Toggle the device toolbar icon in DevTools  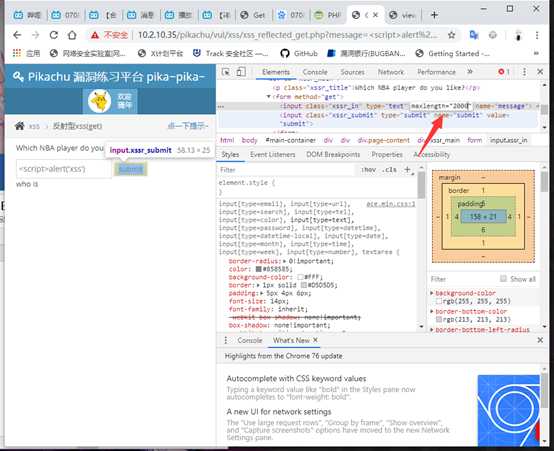pos(241,72)
